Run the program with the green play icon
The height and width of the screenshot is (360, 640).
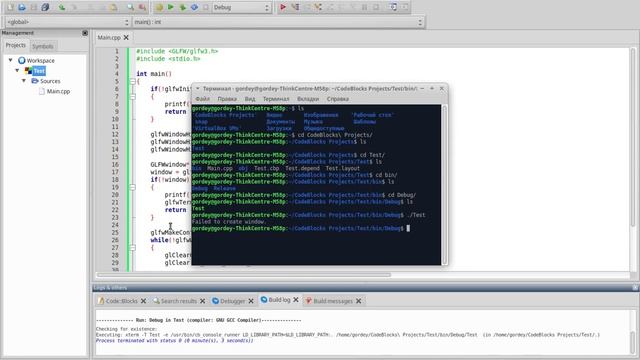point(171,7)
